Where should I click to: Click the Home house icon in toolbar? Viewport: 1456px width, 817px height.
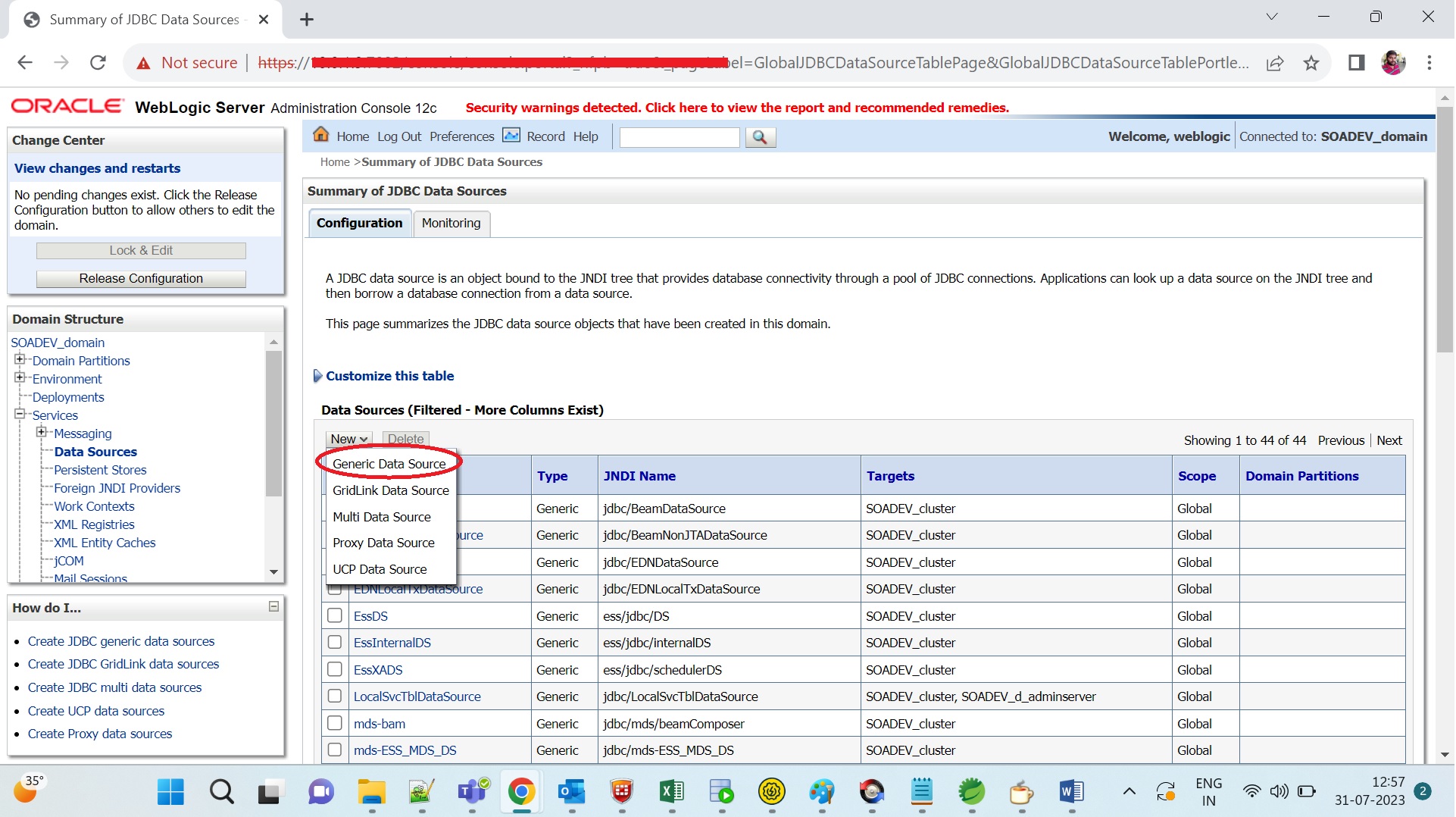321,135
